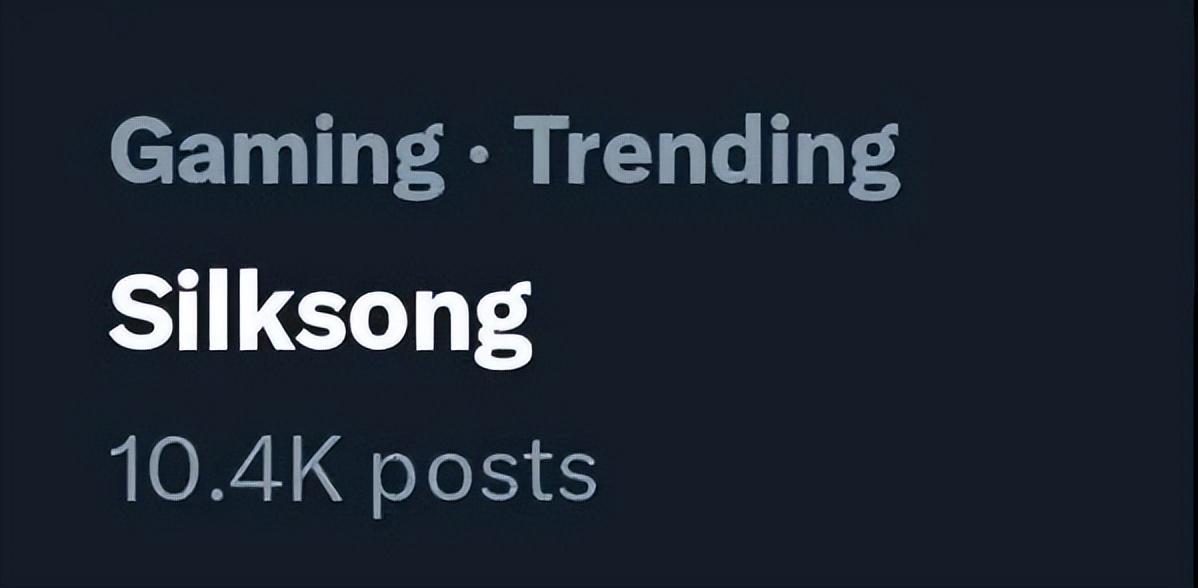Click the Silksong headline
The image size is (1198, 588).
pyautogui.click(x=320, y=318)
